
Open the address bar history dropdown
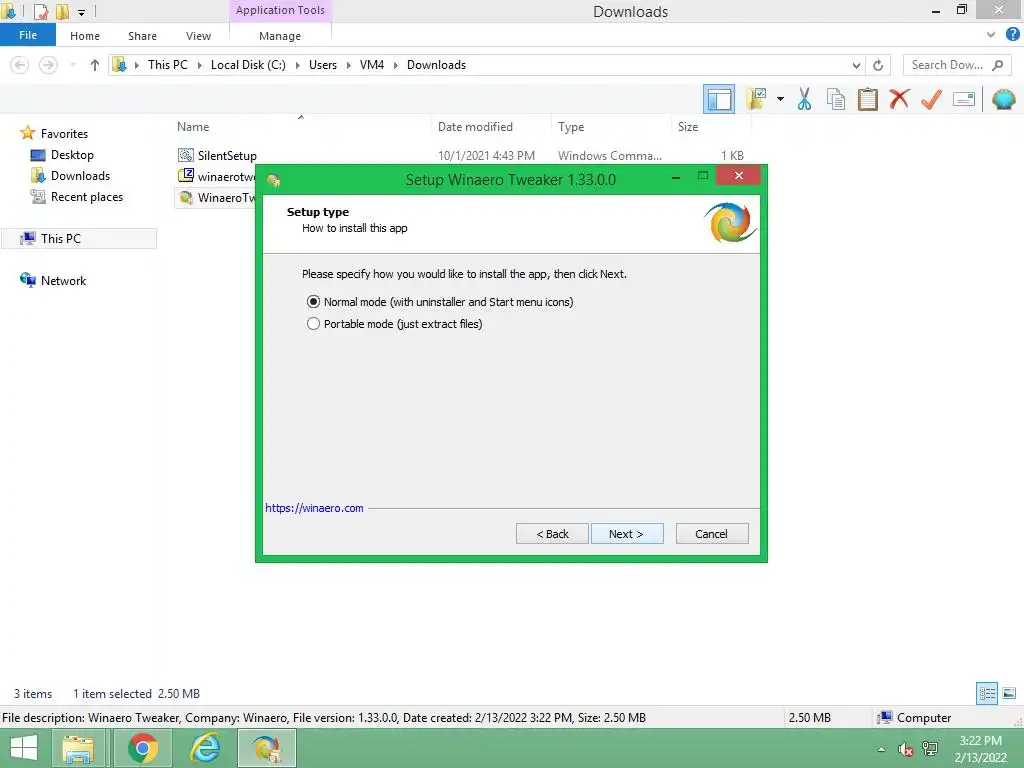(856, 65)
